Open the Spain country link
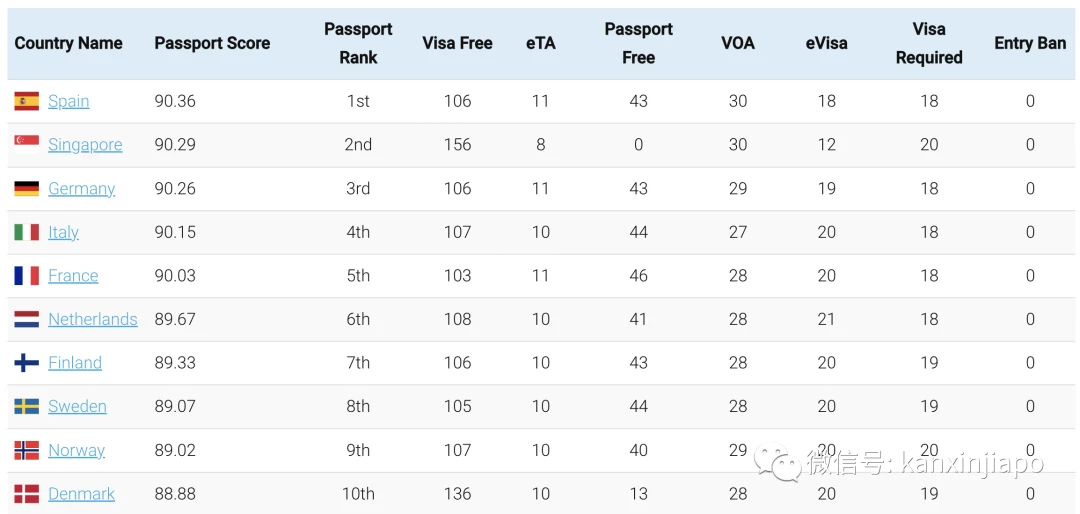This screenshot has width=1080, height=514. [x=69, y=101]
